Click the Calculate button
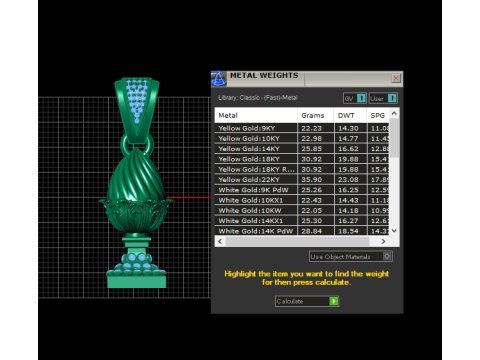 coord(307,301)
